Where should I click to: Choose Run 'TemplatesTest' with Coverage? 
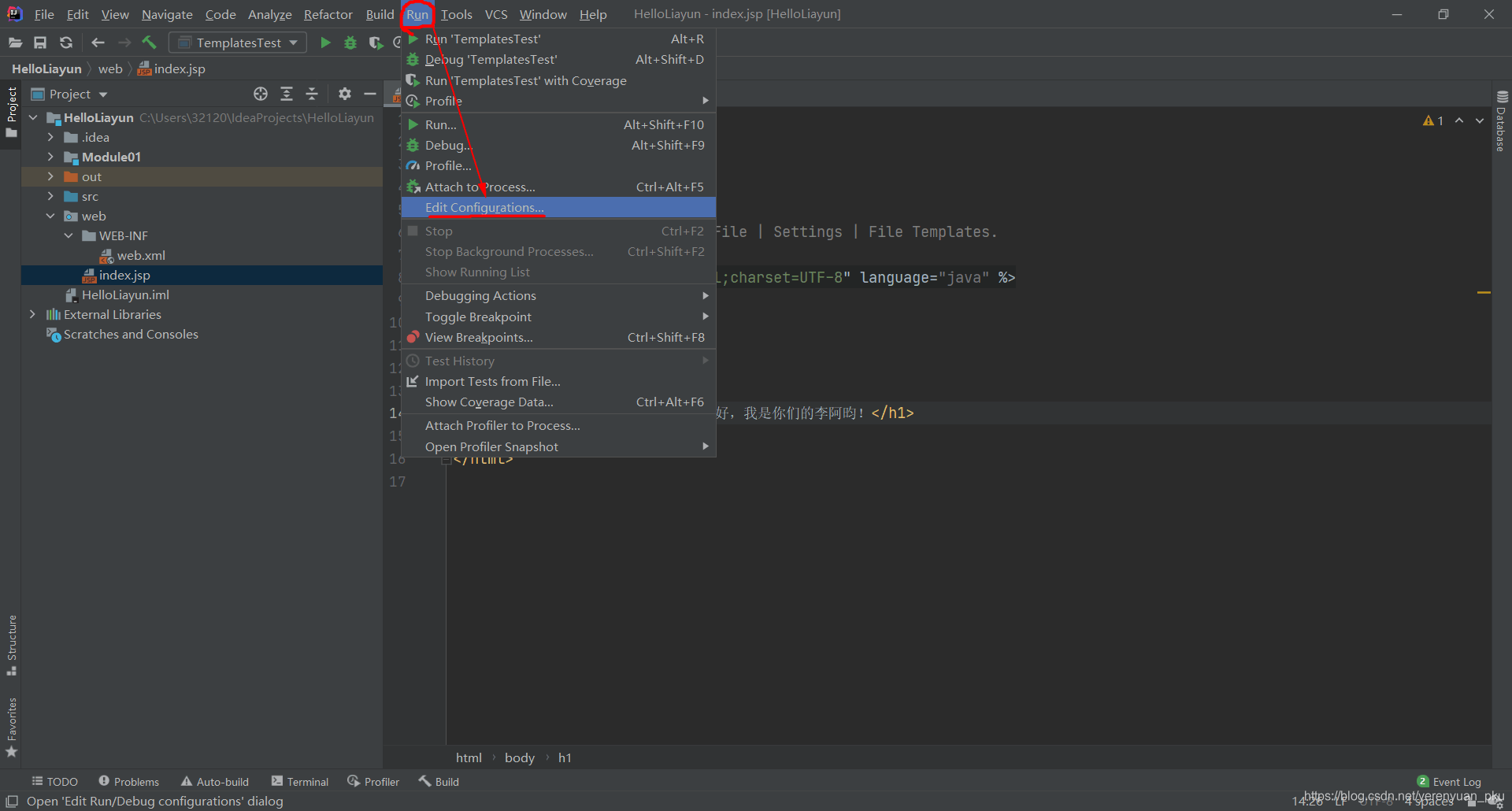tap(558, 80)
